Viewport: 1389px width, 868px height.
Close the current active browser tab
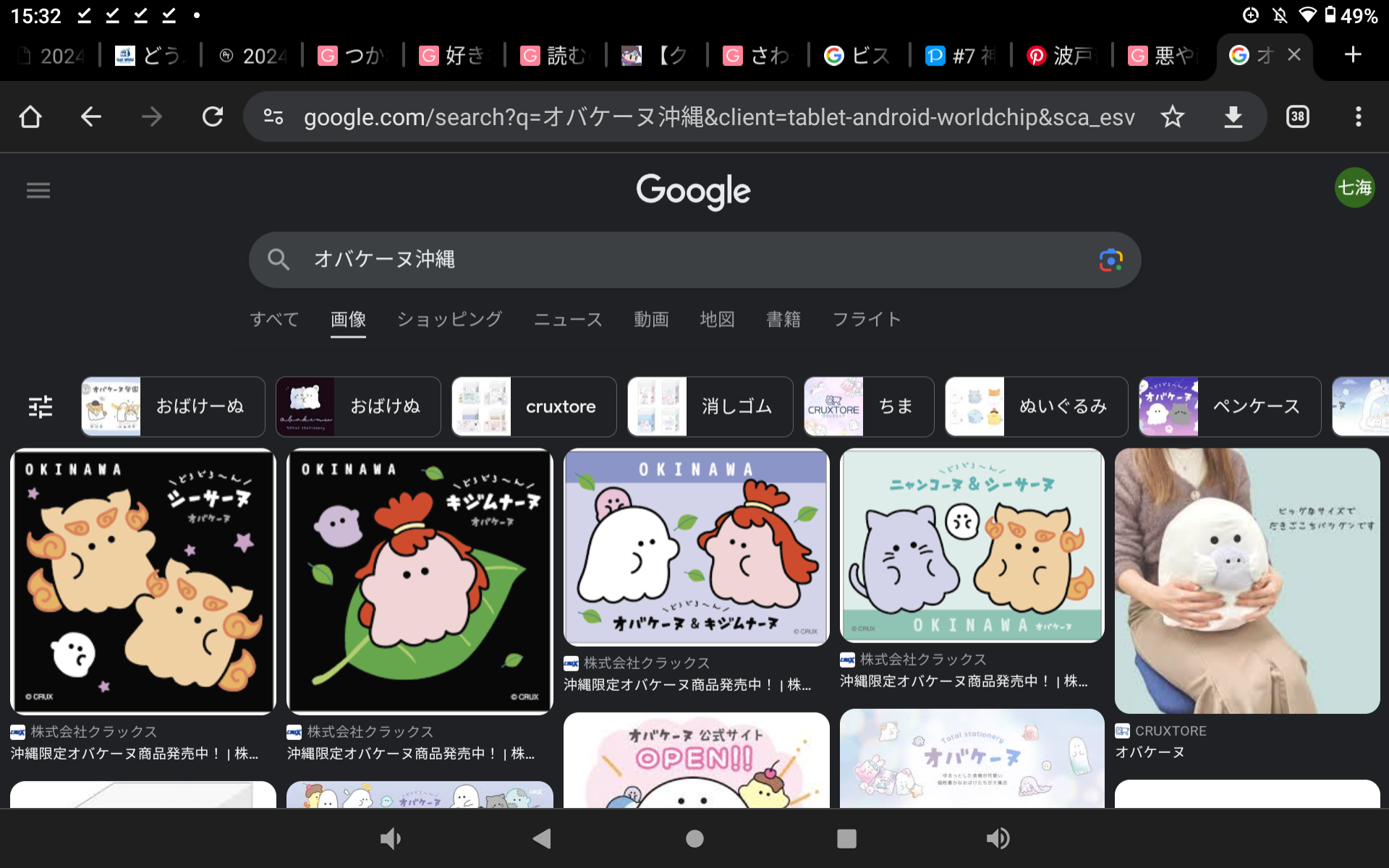pyautogui.click(x=1294, y=55)
